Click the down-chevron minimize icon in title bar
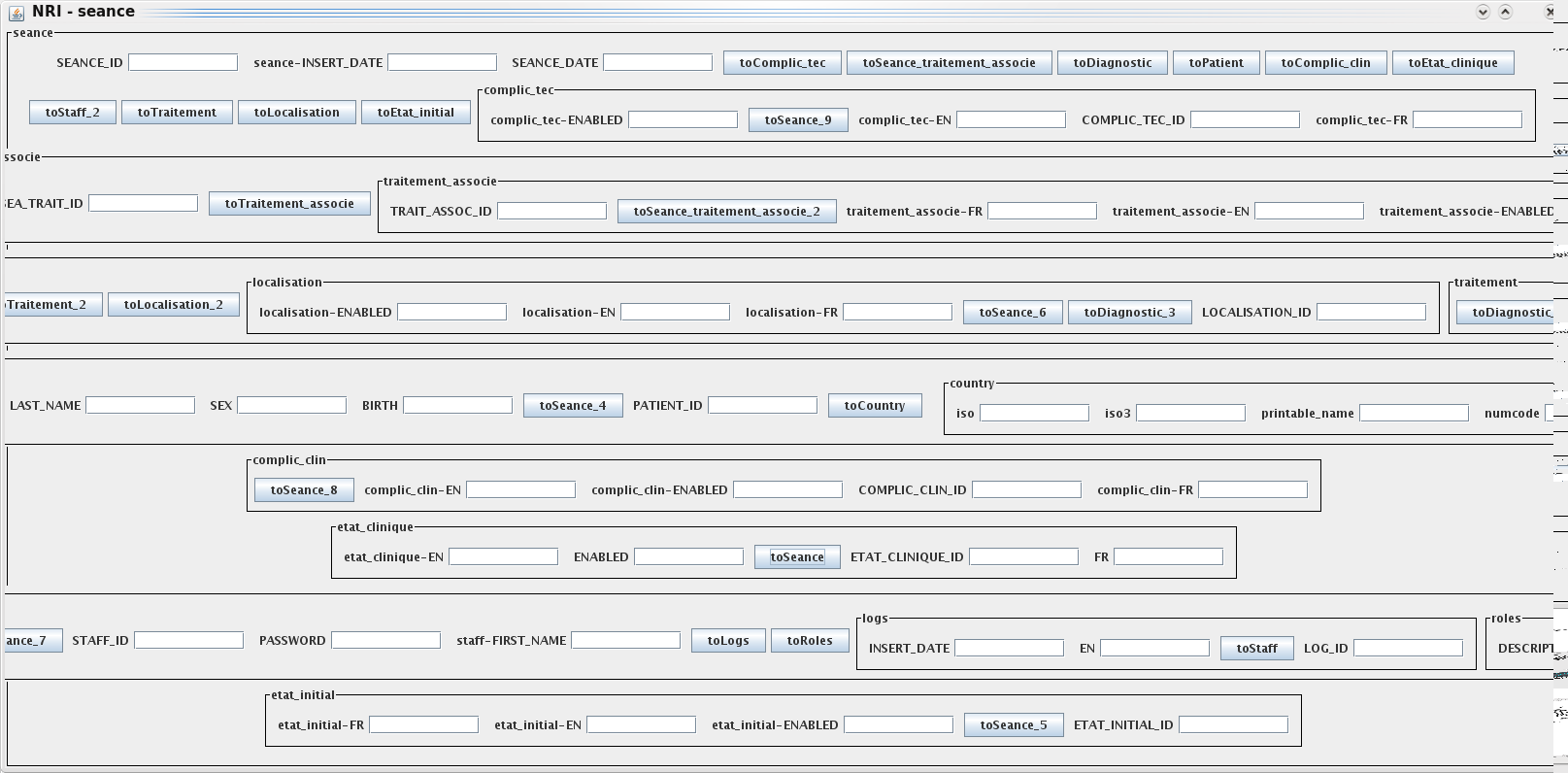1568x773 pixels. [x=1483, y=12]
